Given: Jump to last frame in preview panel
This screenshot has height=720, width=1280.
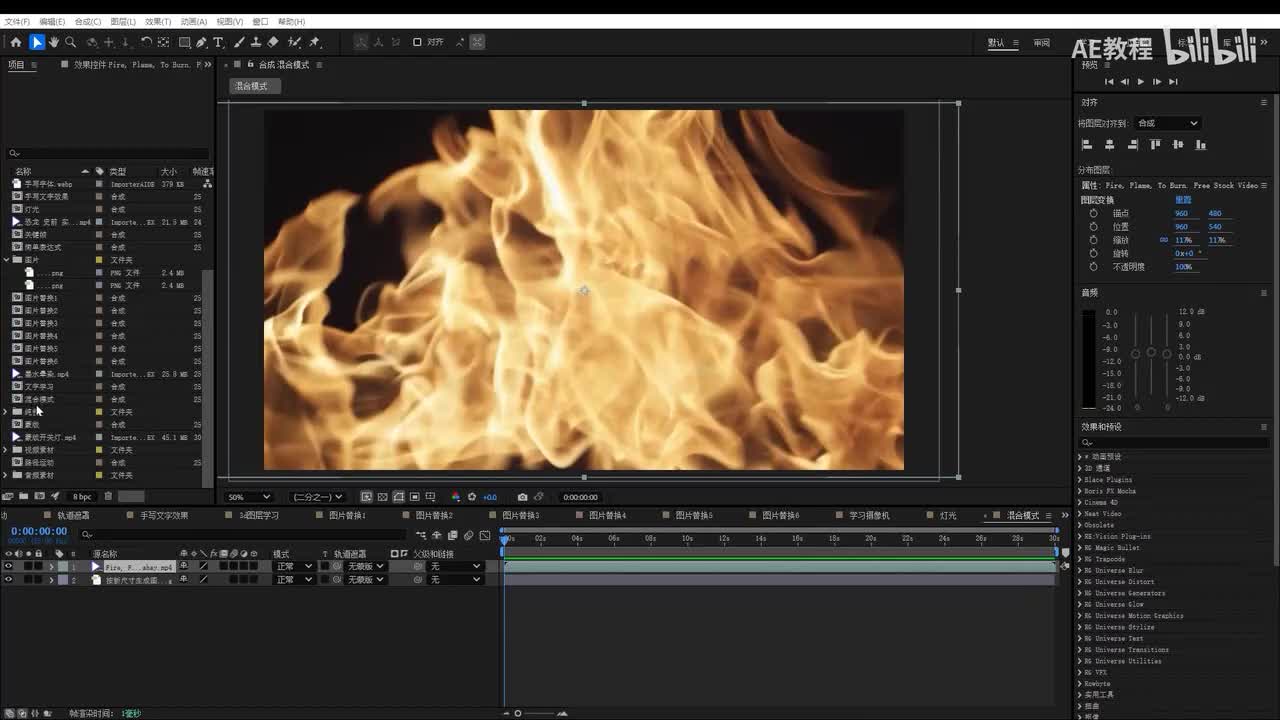Looking at the screenshot, I should pos(1173,82).
